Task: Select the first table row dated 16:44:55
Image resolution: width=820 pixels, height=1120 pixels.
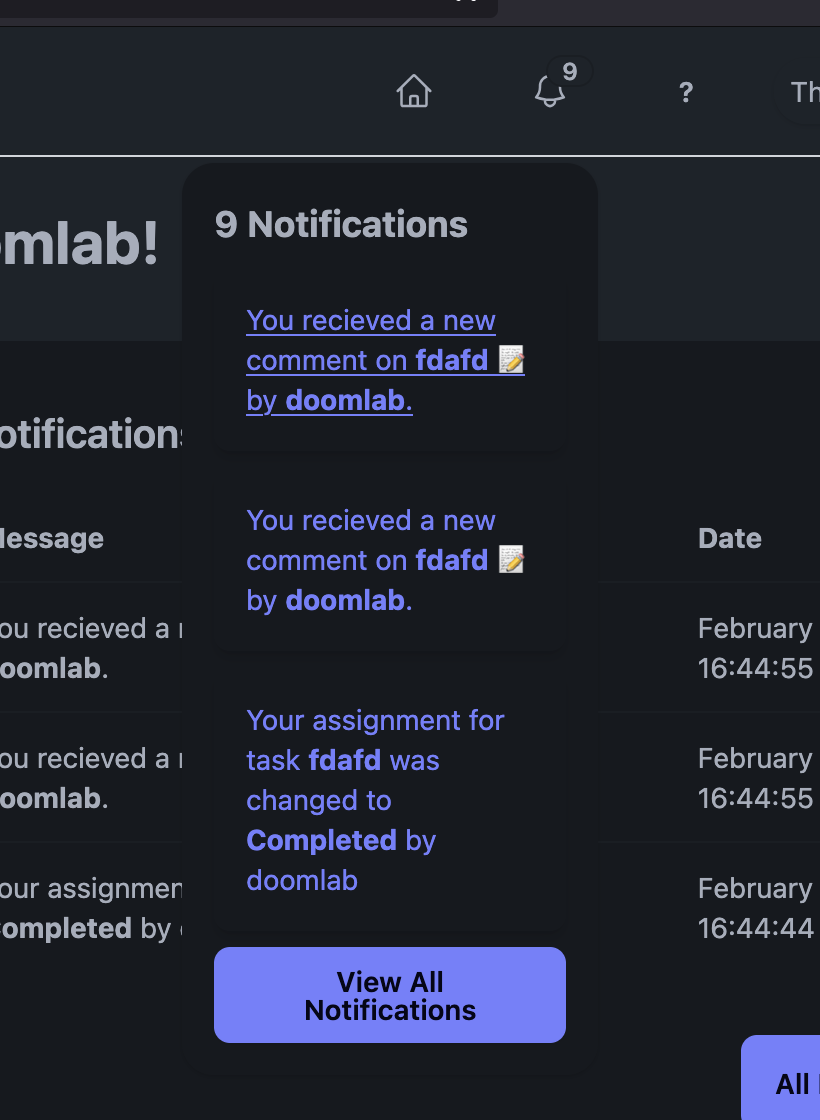Action: pyautogui.click(x=755, y=648)
